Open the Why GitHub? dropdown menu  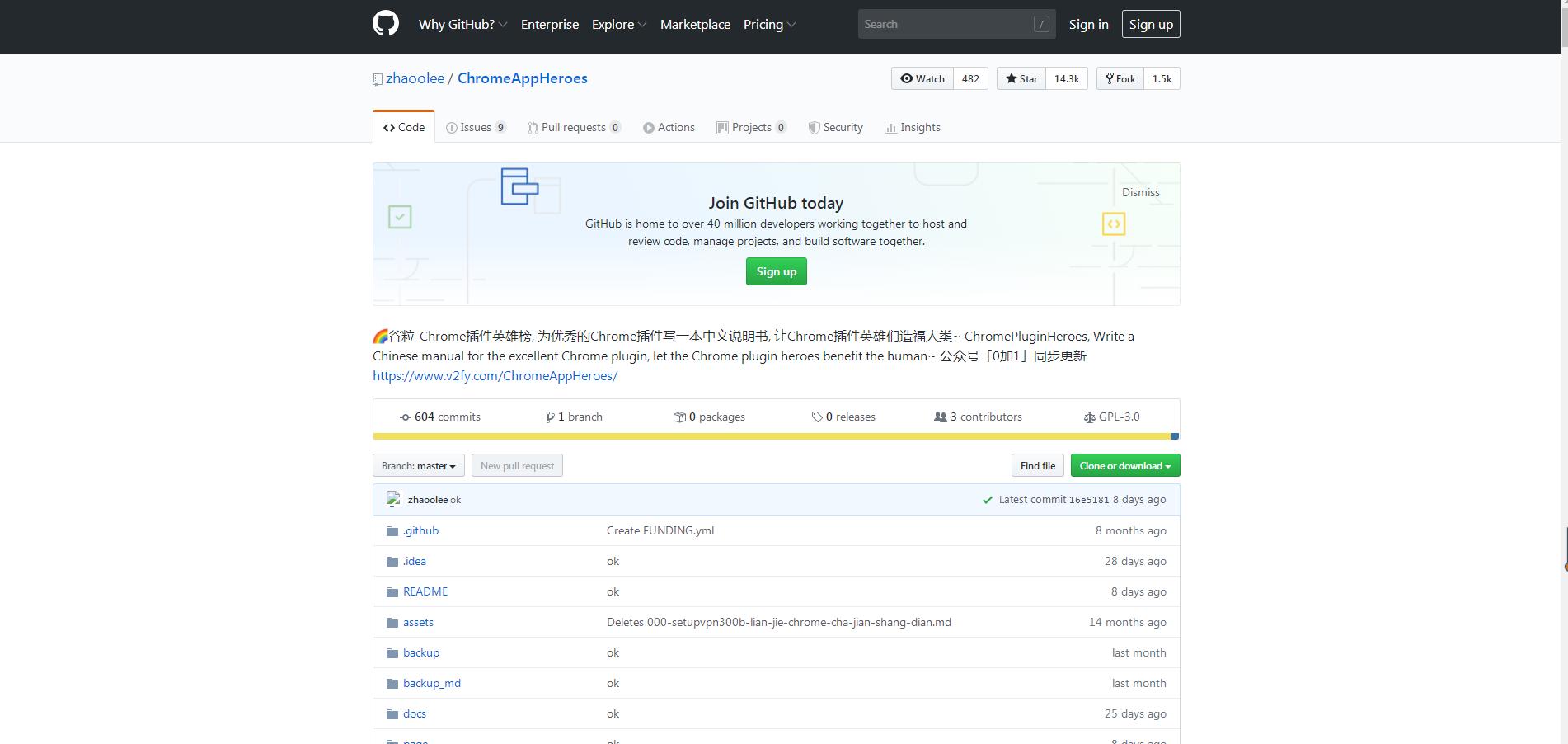[x=462, y=24]
